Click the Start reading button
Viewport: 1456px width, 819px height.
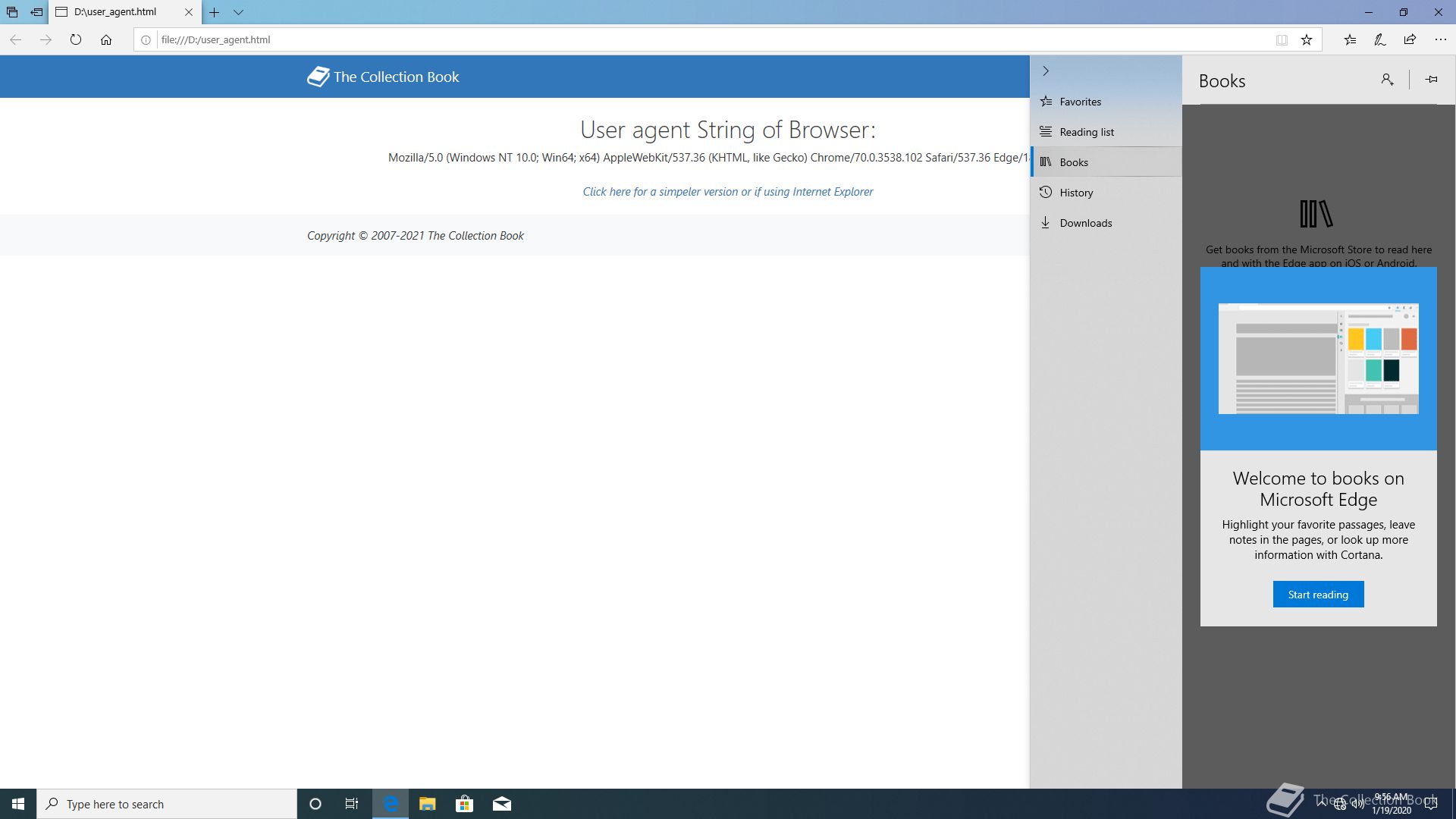coord(1318,595)
